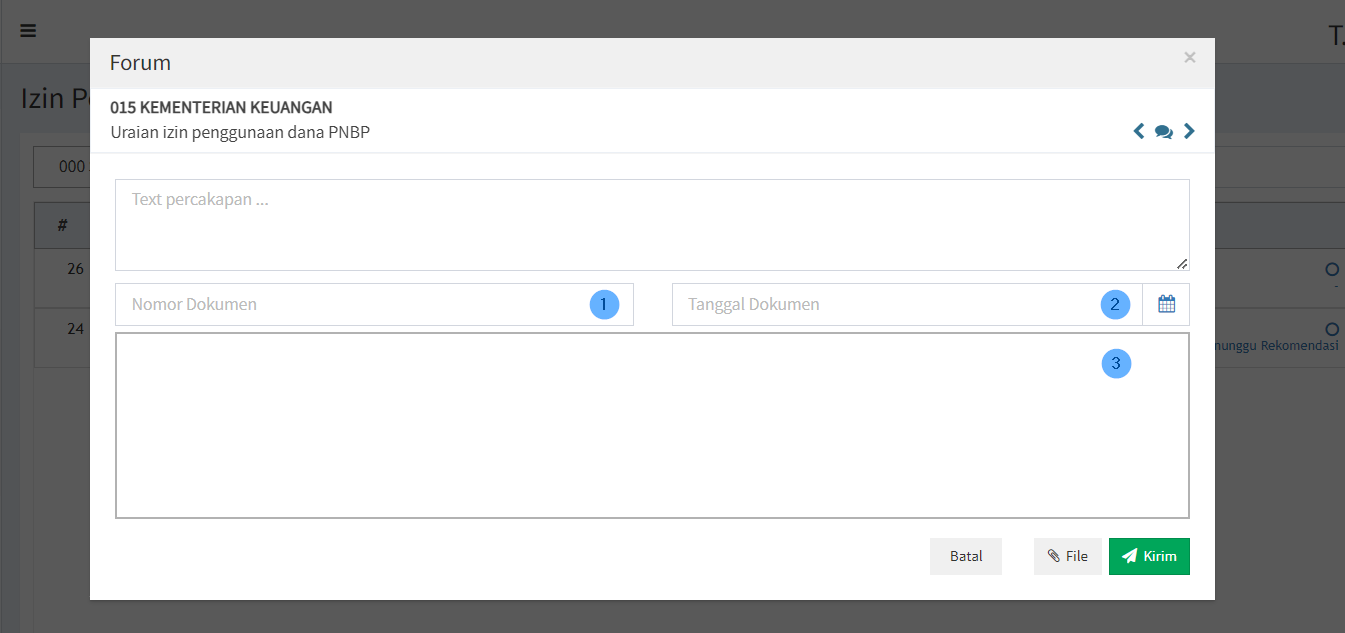Click the blue number 2 marker
The height and width of the screenshot is (633, 1345).
[1116, 304]
